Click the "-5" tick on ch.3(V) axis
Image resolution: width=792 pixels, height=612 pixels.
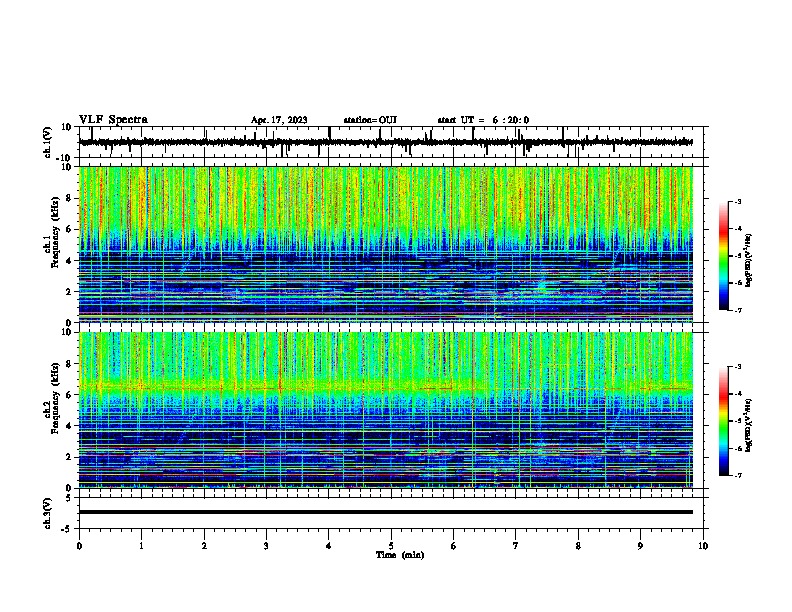[67, 529]
